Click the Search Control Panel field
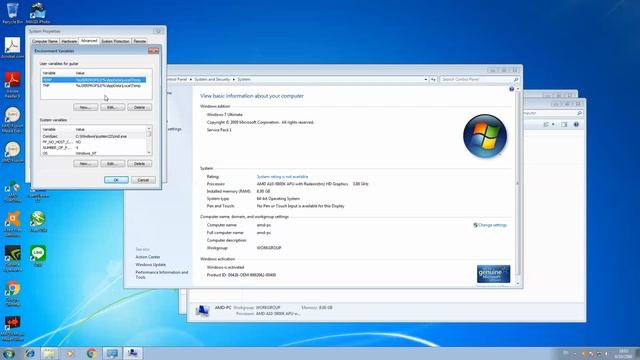This screenshot has height=360, width=640. click(480, 79)
